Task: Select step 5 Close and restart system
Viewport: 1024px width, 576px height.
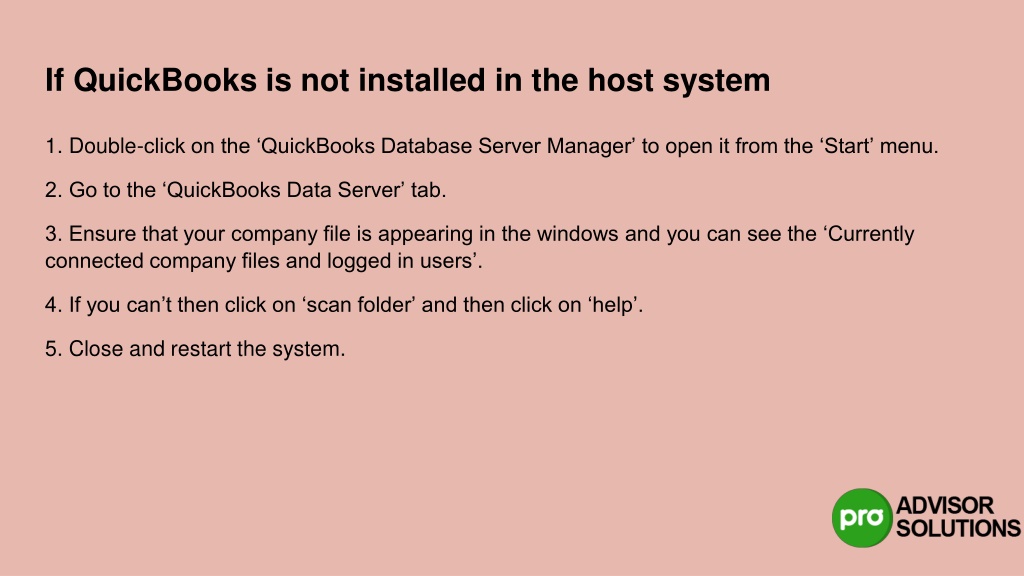Action: pyautogui.click(x=195, y=349)
